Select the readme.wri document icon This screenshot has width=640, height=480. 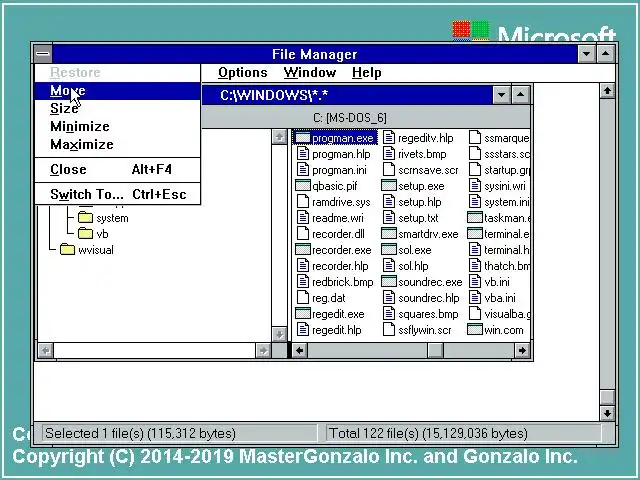click(x=303, y=218)
